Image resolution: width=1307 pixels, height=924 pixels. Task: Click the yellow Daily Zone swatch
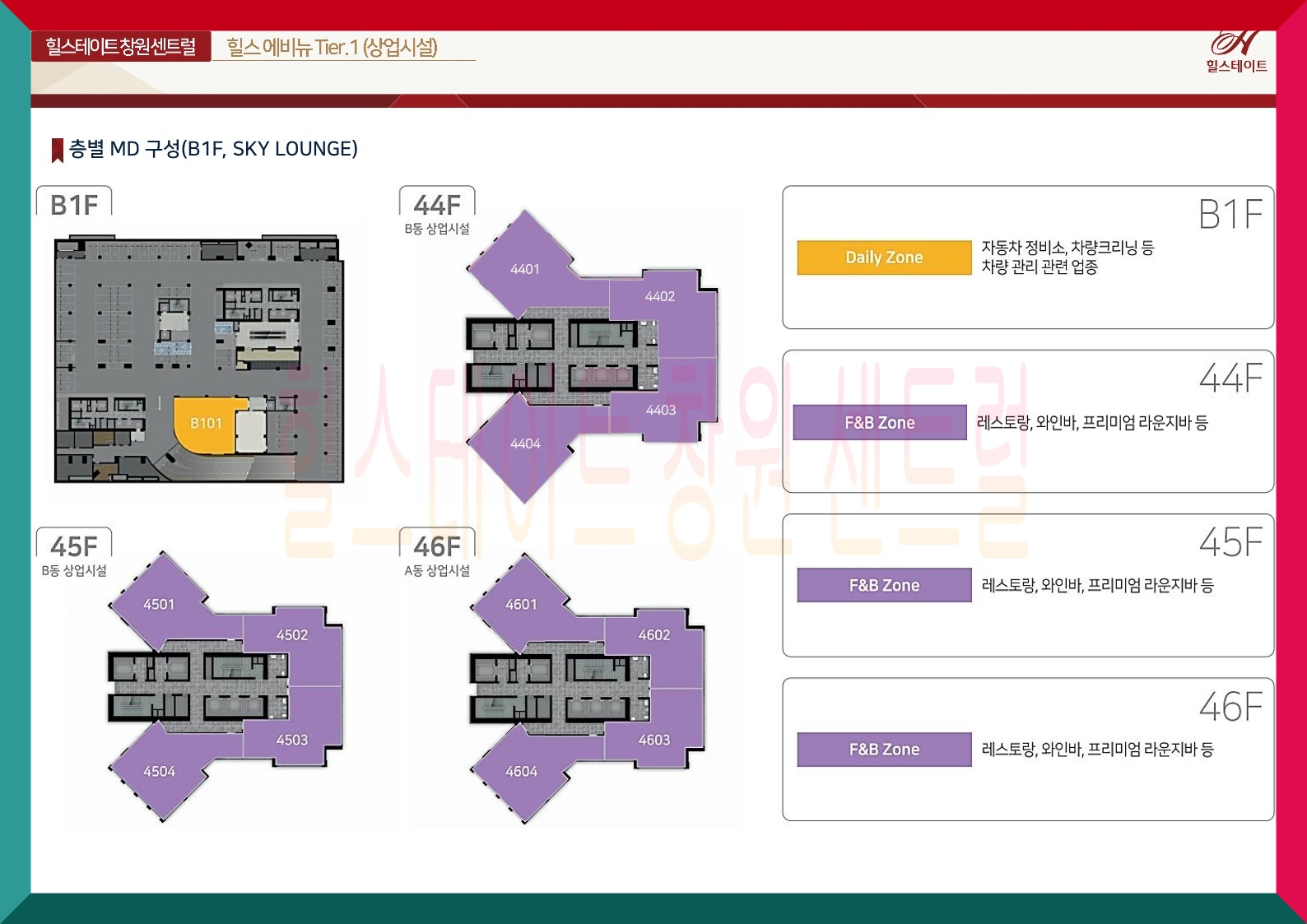coord(884,258)
